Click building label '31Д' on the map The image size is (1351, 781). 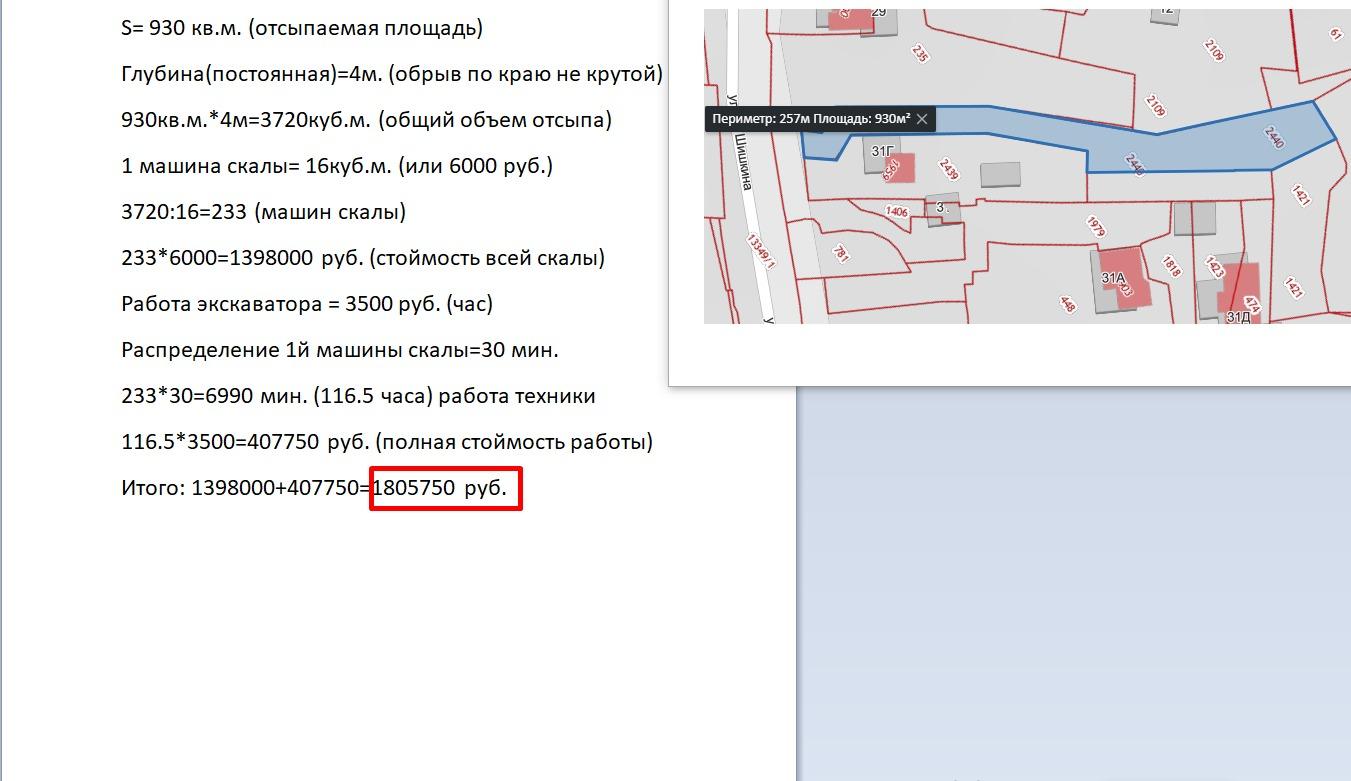[1238, 316]
